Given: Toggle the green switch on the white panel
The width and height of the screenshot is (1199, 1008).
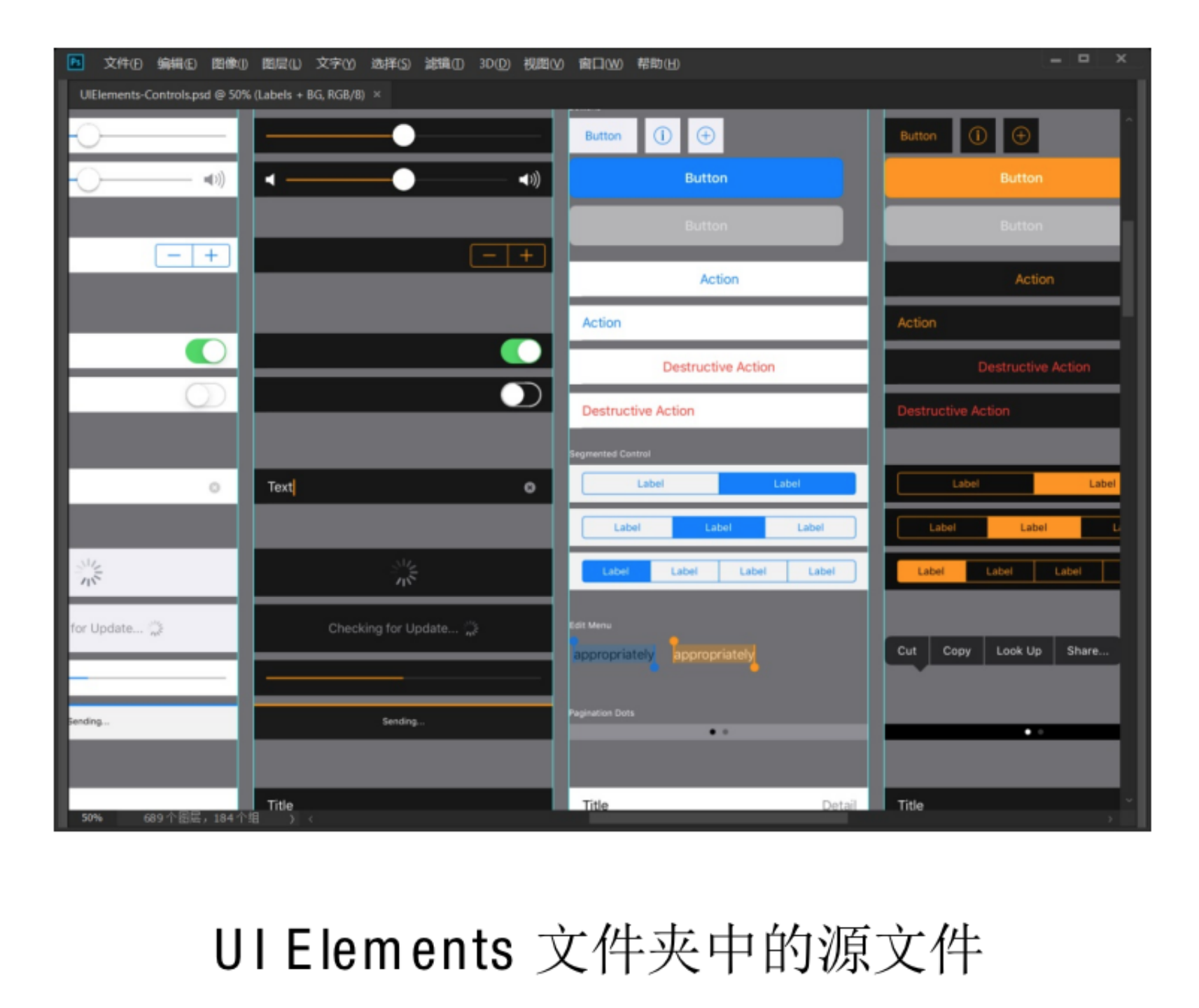Looking at the screenshot, I should tap(206, 351).
